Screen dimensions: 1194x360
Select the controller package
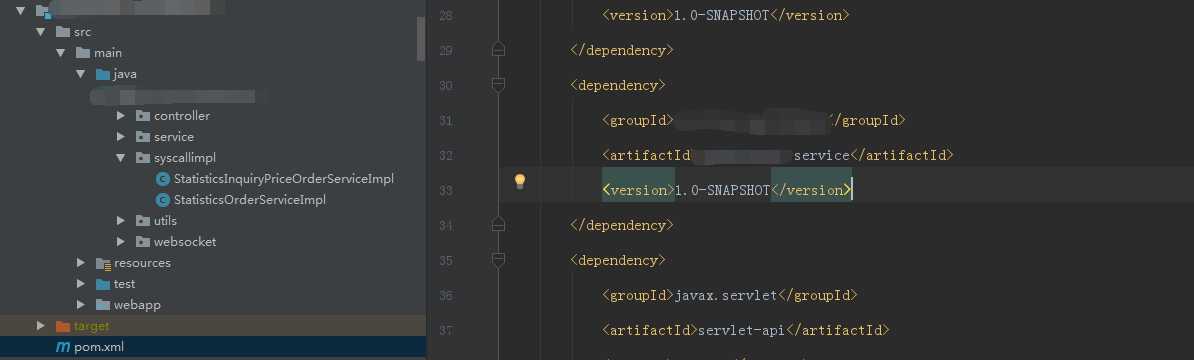point(182,116)
